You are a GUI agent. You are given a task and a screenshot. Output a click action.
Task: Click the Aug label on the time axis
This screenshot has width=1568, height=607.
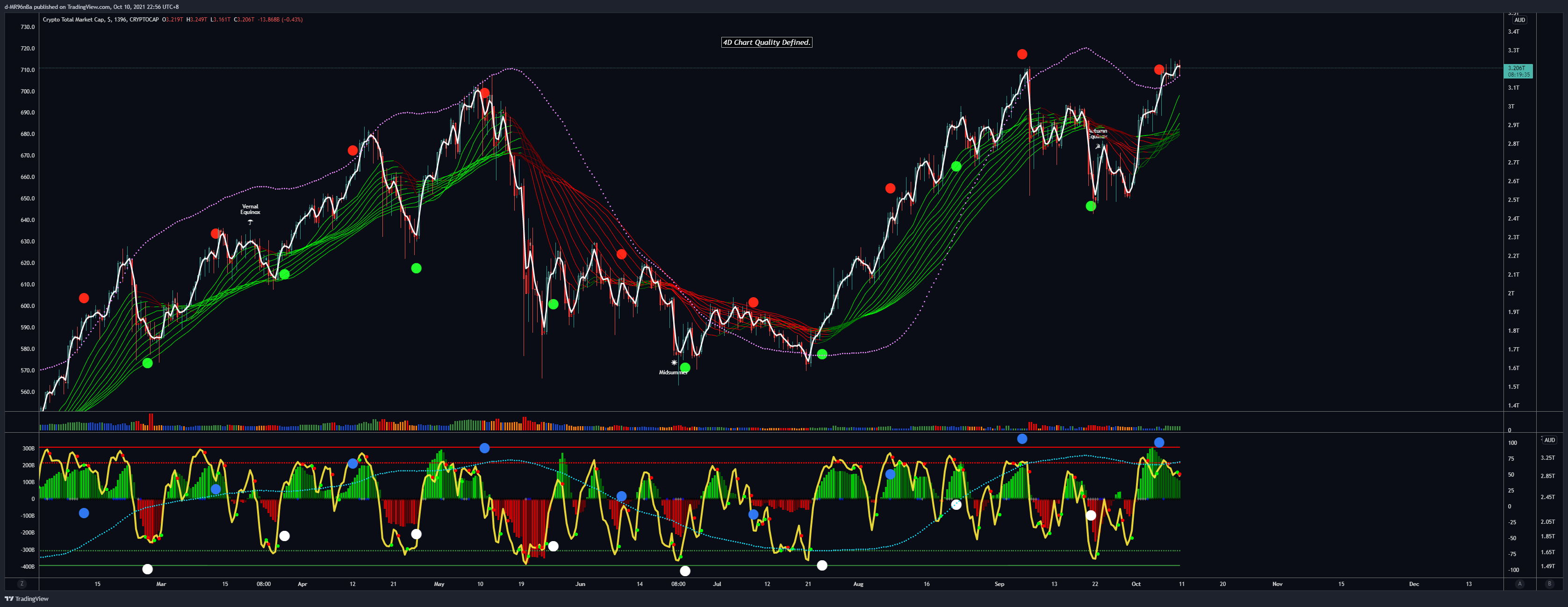coord(858,584)
